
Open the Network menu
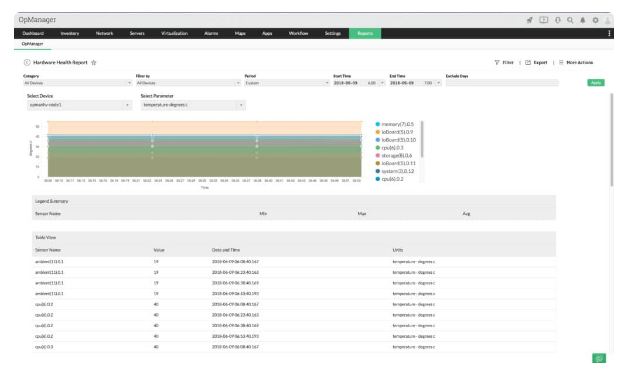coord(104,33)
